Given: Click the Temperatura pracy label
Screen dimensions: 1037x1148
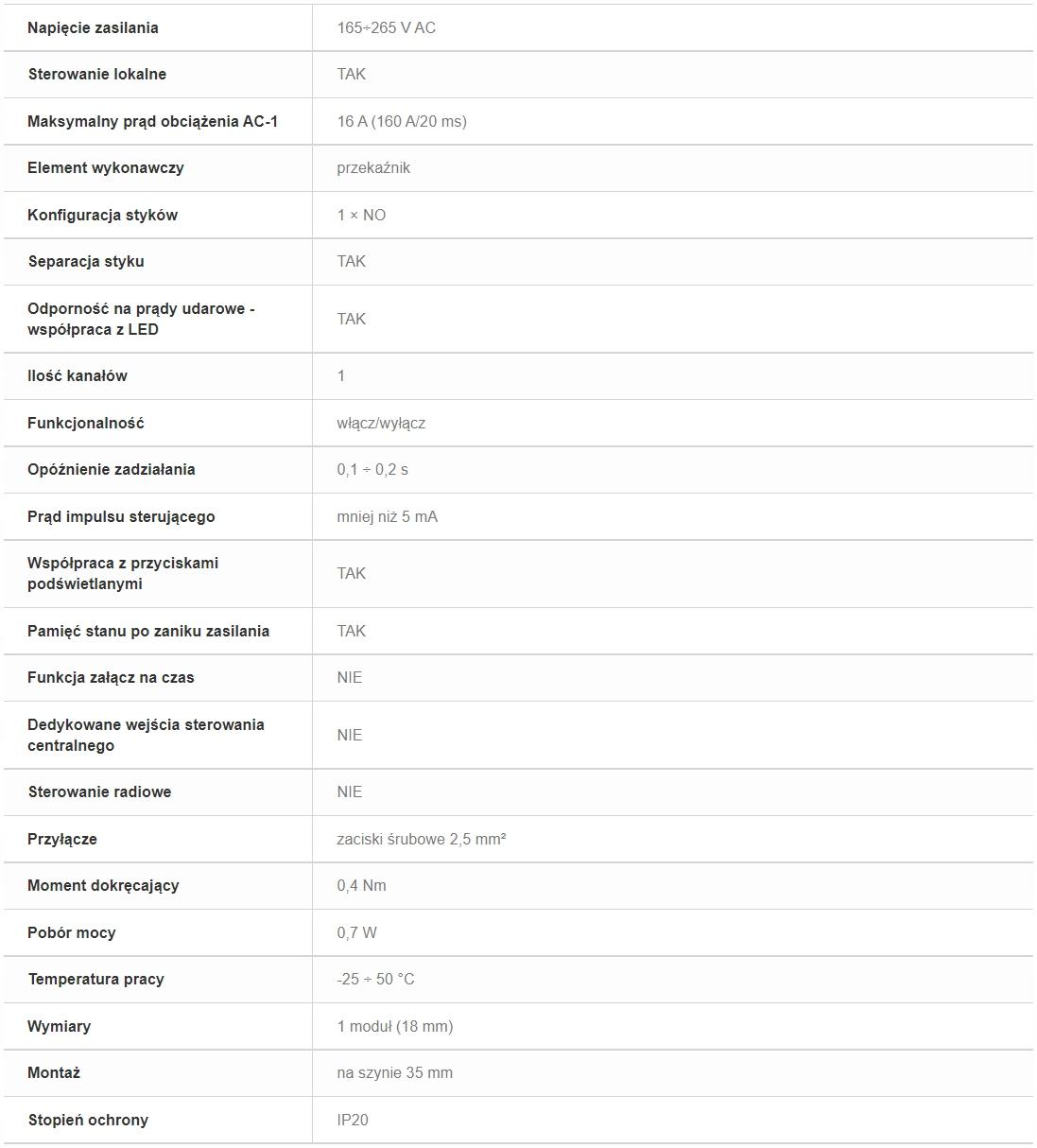Looking at the screenshot, I should coord(95,979).
